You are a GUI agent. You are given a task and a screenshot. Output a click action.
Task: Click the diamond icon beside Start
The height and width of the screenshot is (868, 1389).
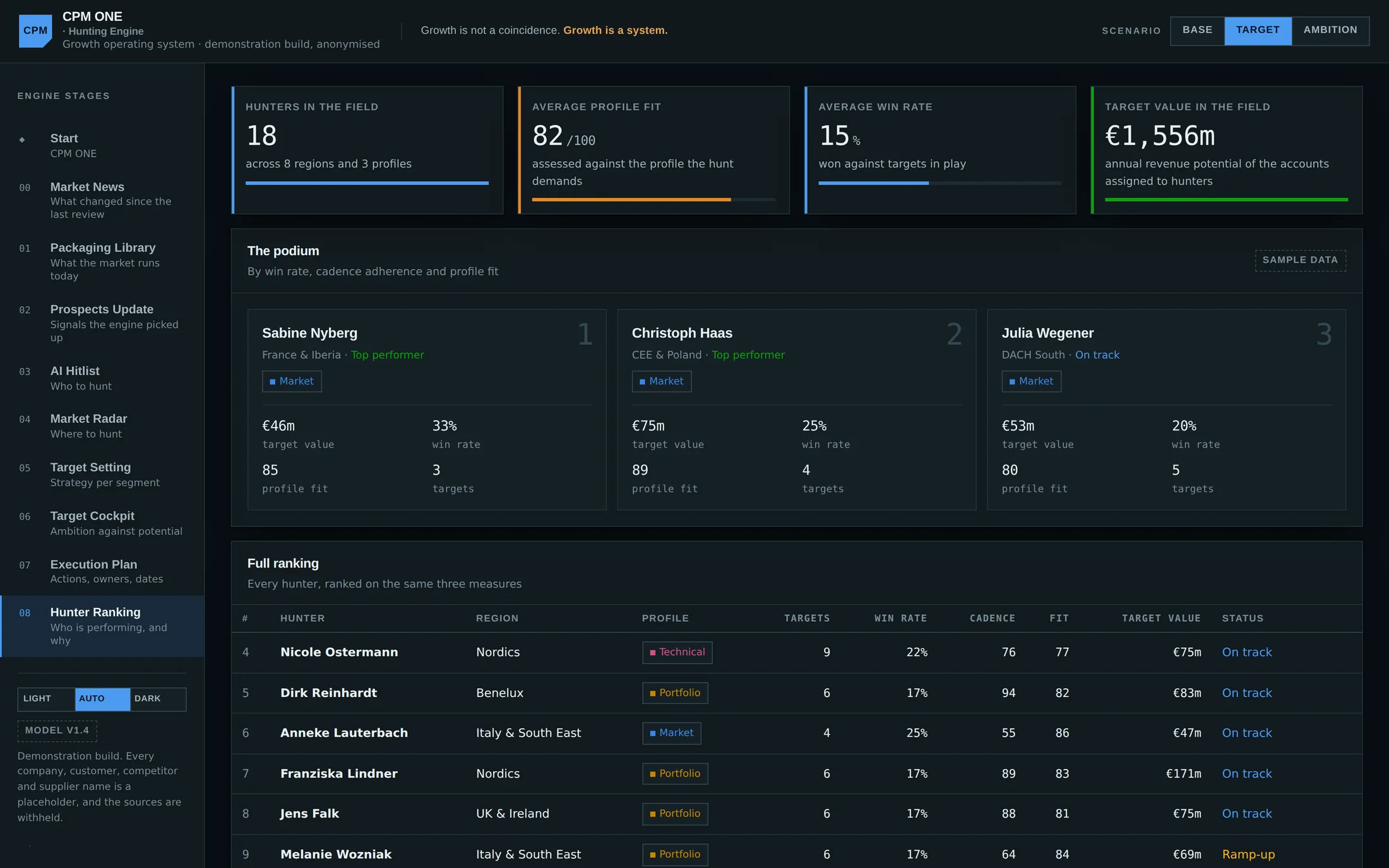[x=22, y=140]
